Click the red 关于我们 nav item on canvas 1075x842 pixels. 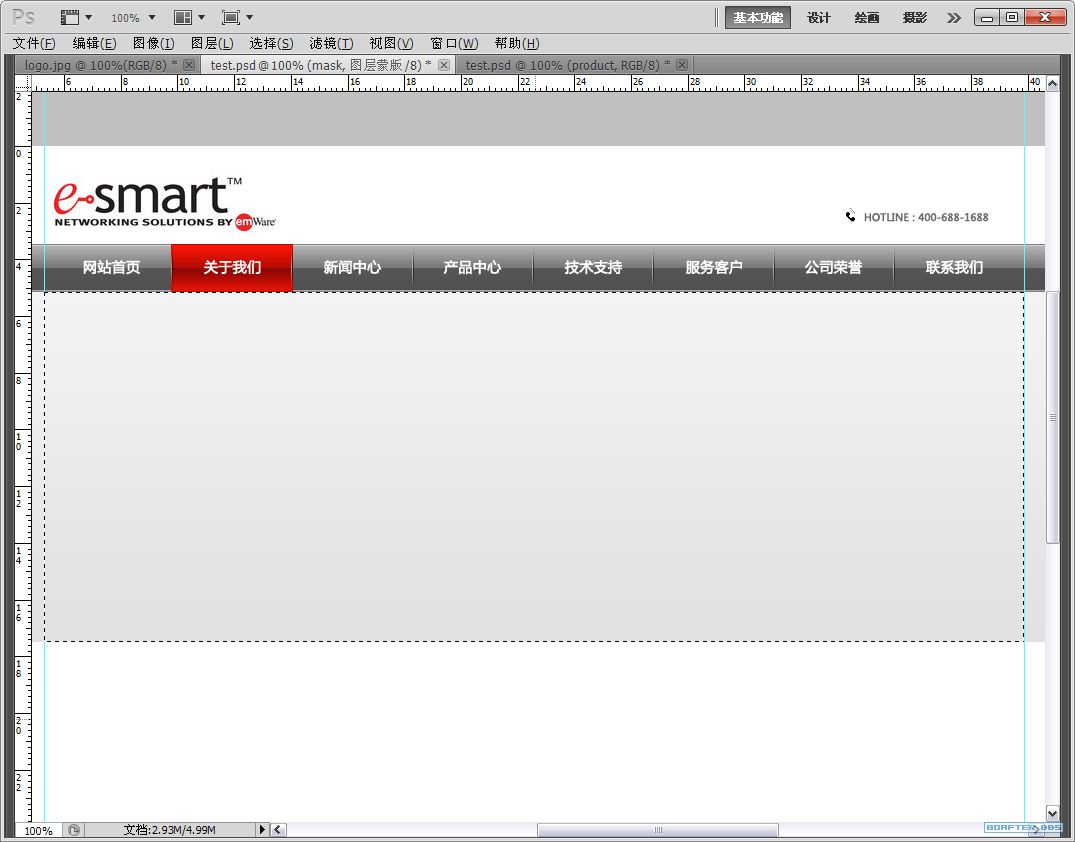click(x=232, y=267)
